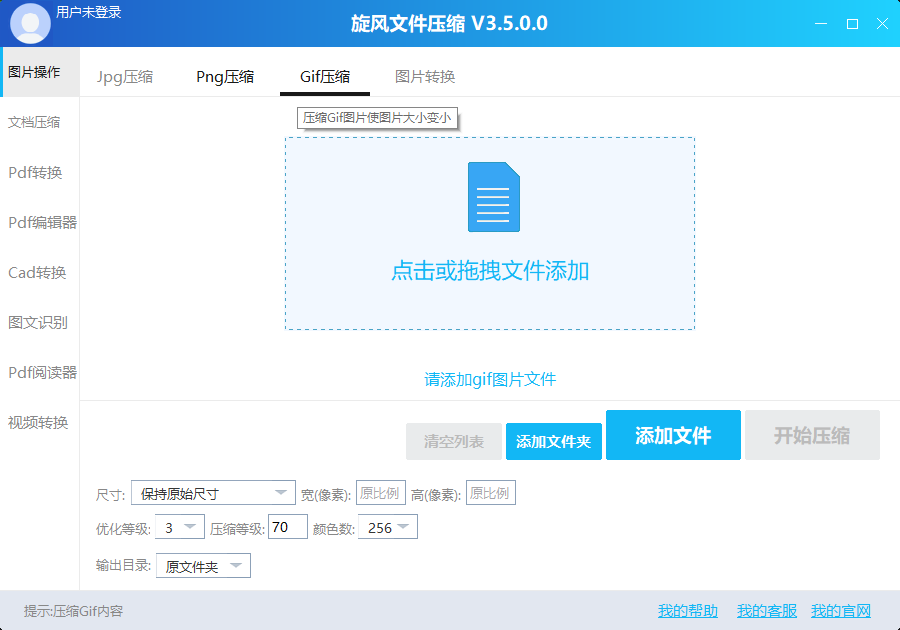Open the 我的客服 link
Screen dimensions: 900x630
[x=766, y=611]
